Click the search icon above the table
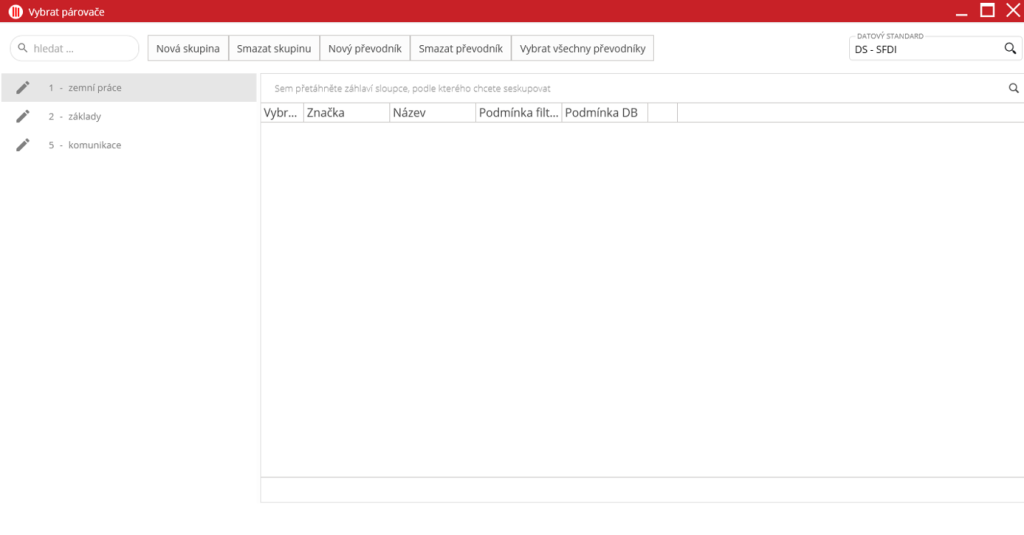This screenshot has width=1024, height=535. pyautogui.click(x=1014, y=89)
